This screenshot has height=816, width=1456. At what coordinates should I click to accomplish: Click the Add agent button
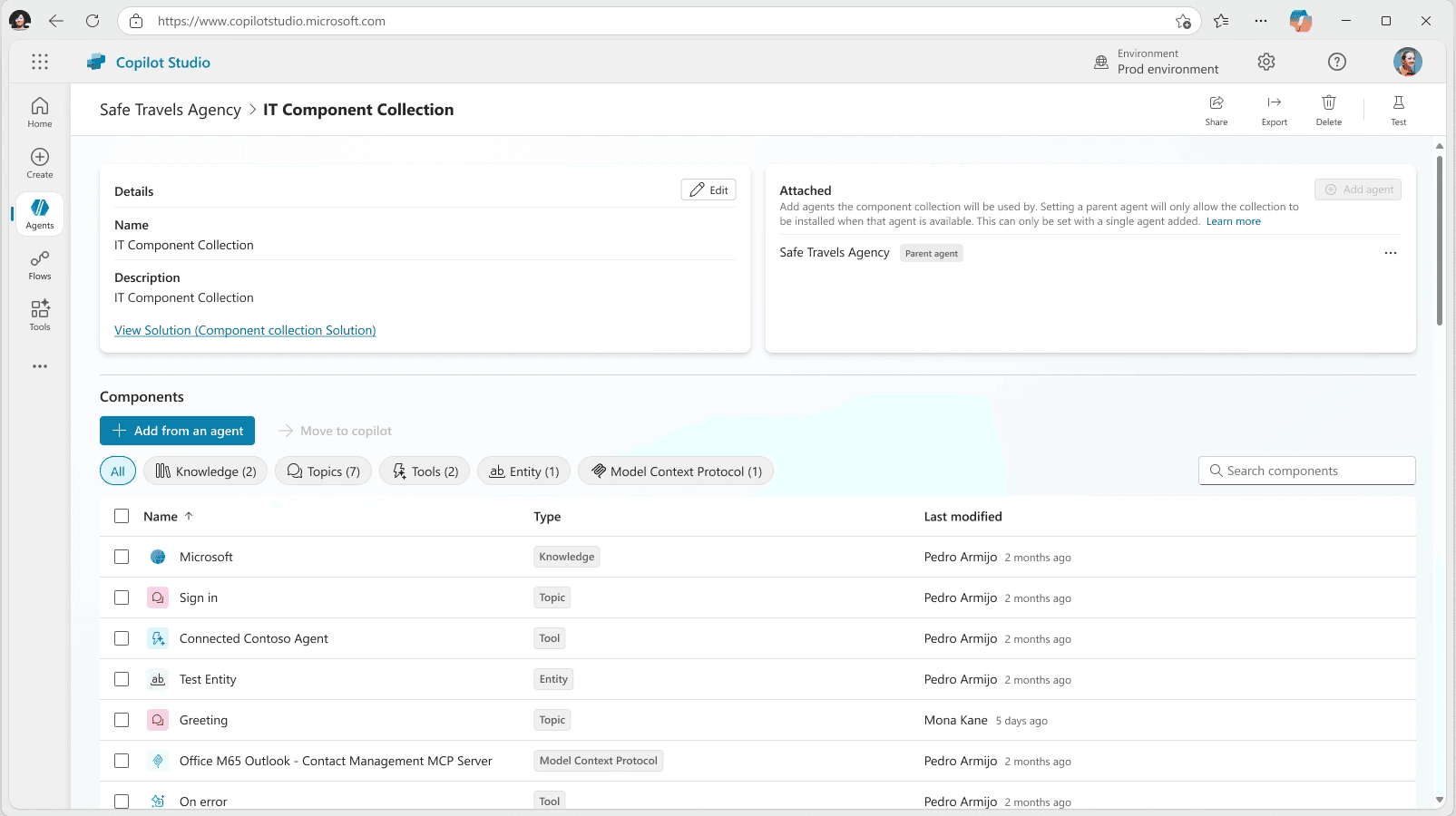pos(1358,189)
